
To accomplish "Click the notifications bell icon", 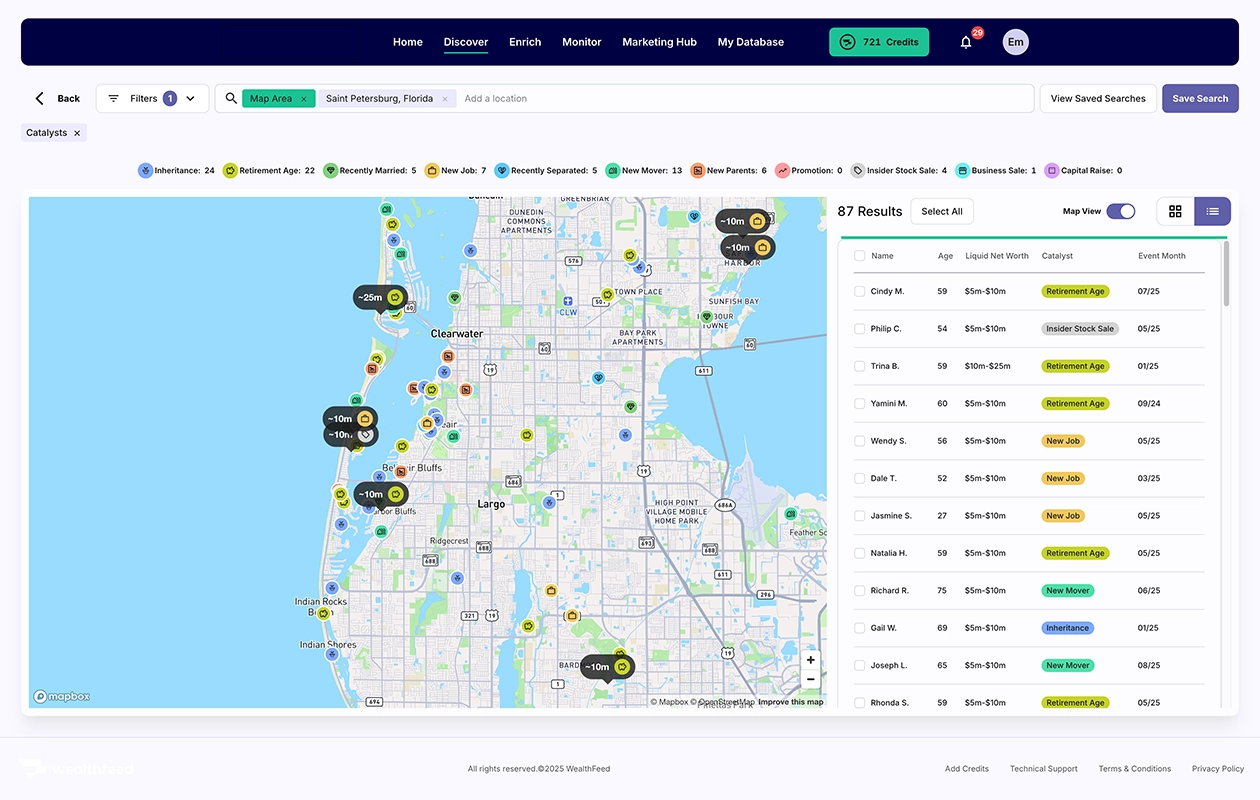I will 965,42.
